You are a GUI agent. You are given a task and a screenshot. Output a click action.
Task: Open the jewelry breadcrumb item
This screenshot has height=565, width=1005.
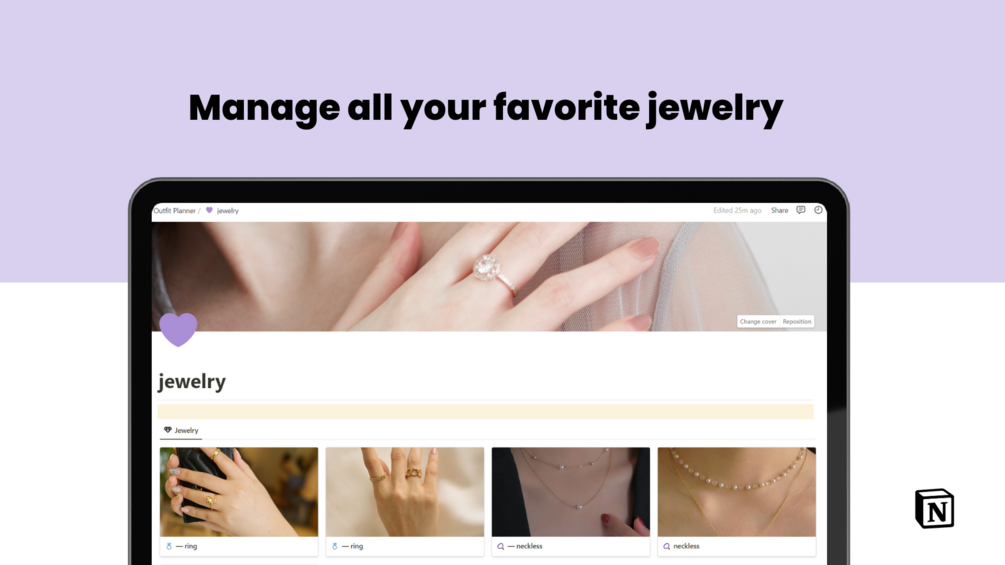coord(228,210)
